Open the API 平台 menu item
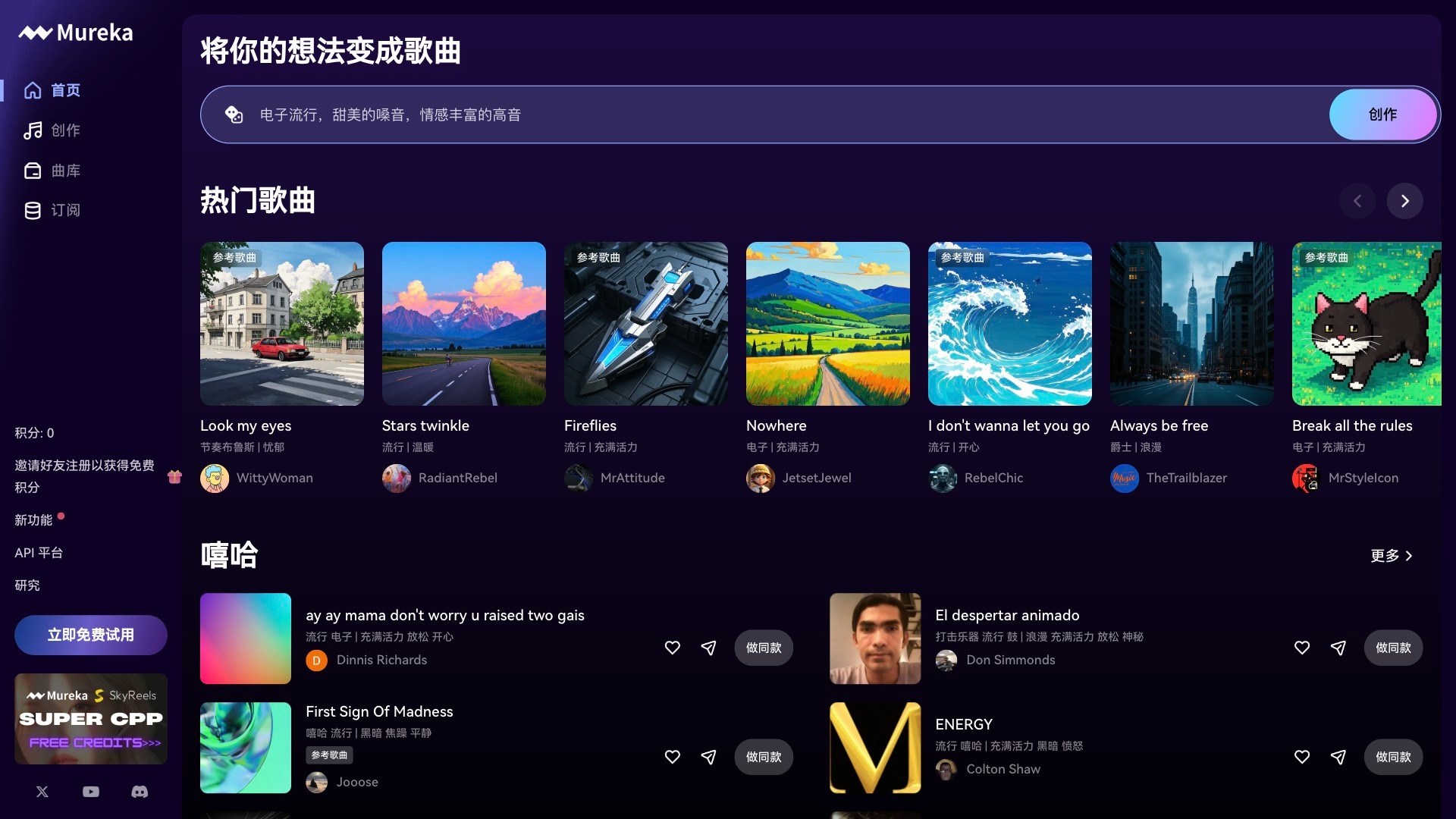Image resolution: width=1456 pixels, height=819 pixels. [39, 552]
